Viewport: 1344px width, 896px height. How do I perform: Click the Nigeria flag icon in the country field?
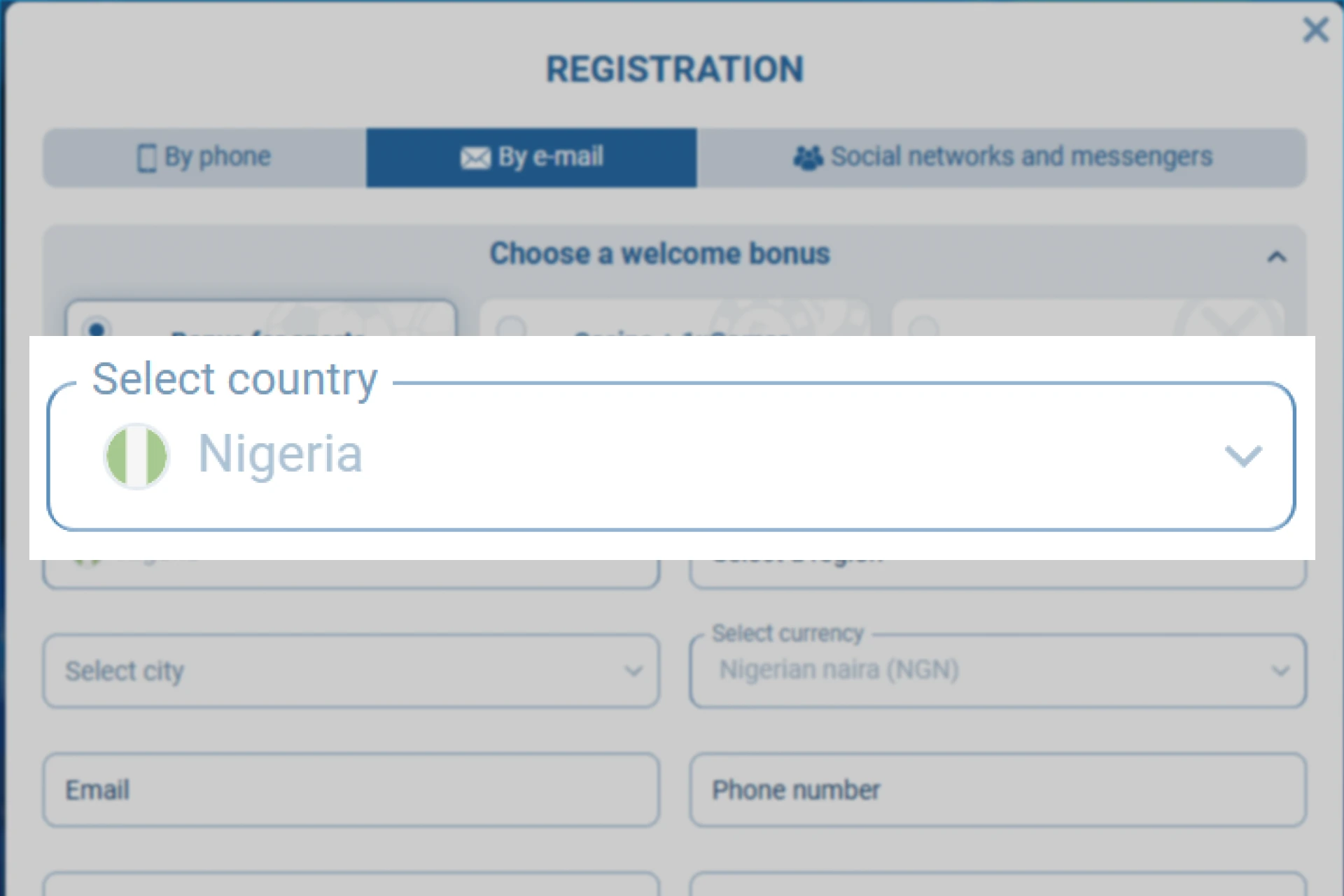pyautogui.click(x=136, y=456)
